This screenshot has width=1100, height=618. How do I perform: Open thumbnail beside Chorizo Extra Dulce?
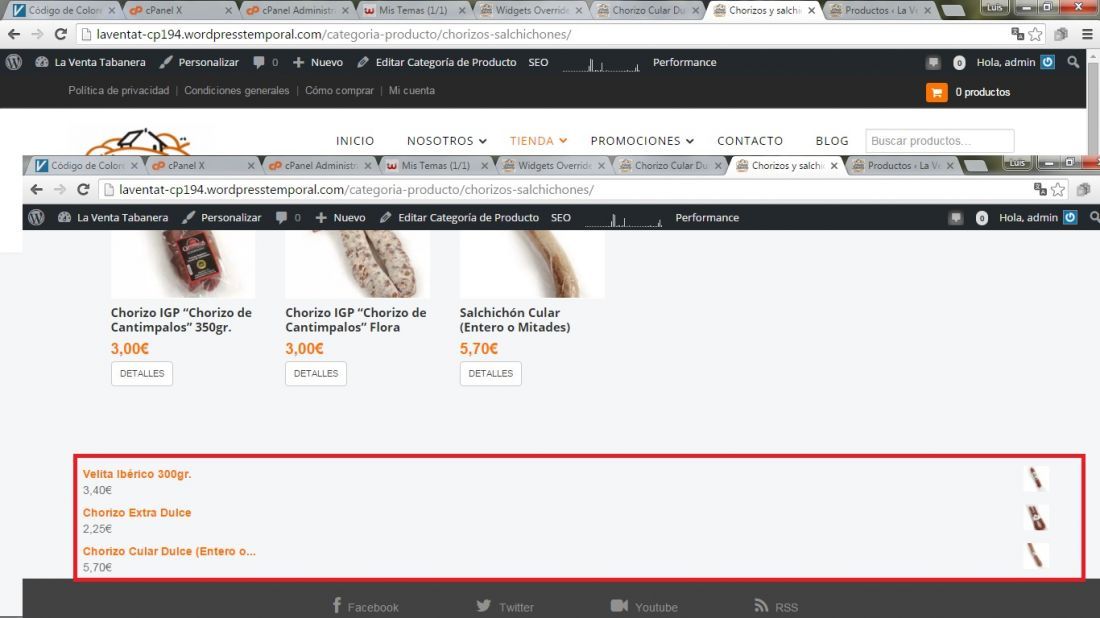[1036, 518]
